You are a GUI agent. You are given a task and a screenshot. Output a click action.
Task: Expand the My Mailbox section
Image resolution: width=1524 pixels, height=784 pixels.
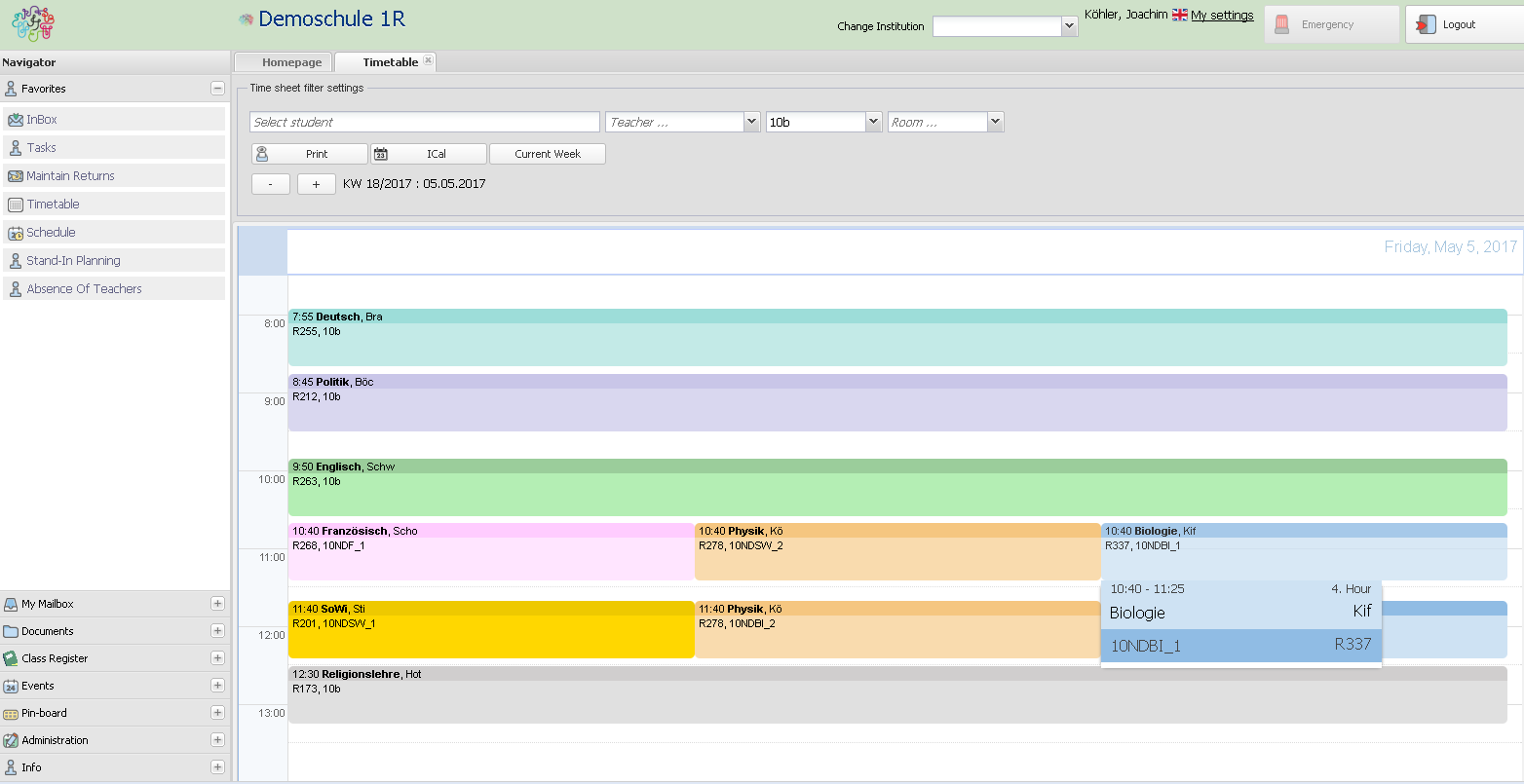[217, 604]
